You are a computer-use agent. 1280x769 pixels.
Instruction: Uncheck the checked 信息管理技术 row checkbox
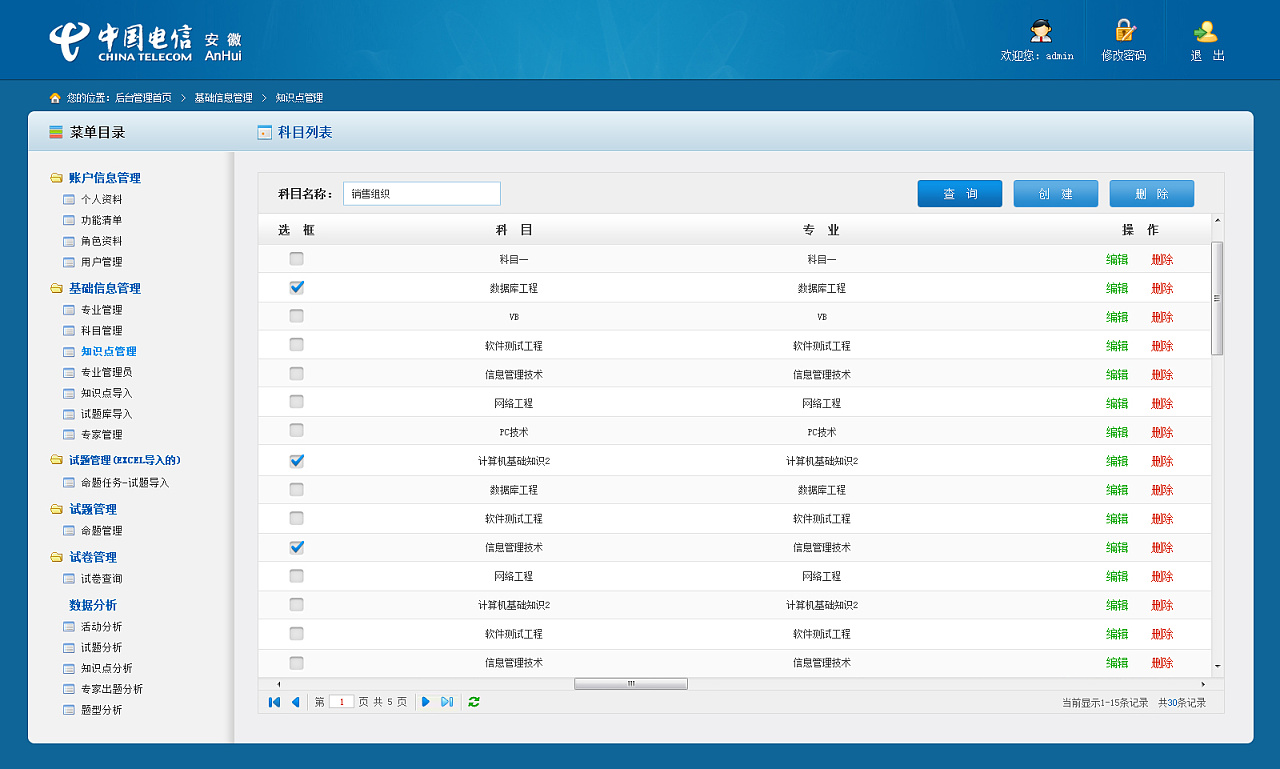296,547
